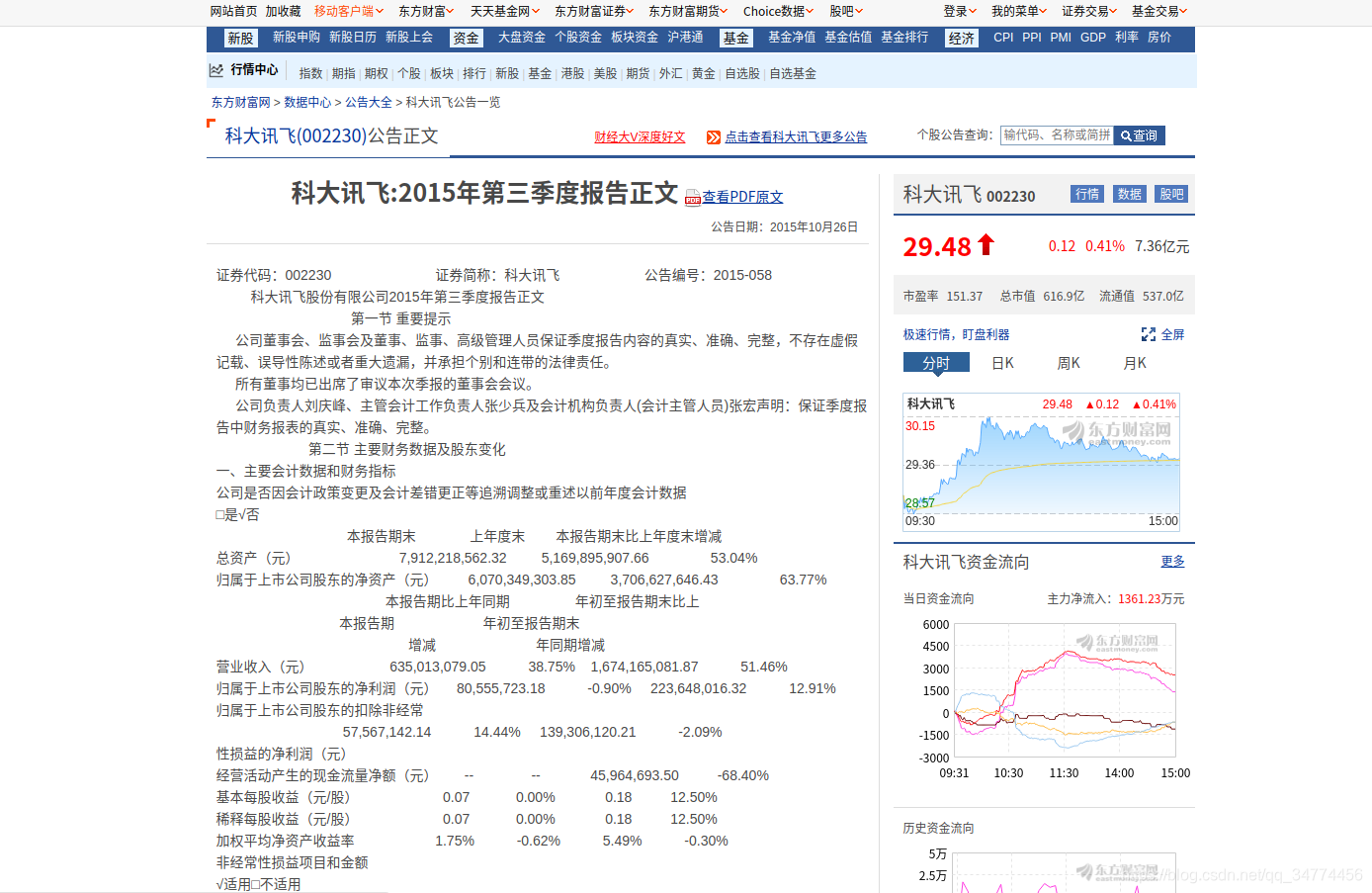Go to 东方财富网 breadcrumb link
This screenshot has width=1372, height=893.
(240, 102)
